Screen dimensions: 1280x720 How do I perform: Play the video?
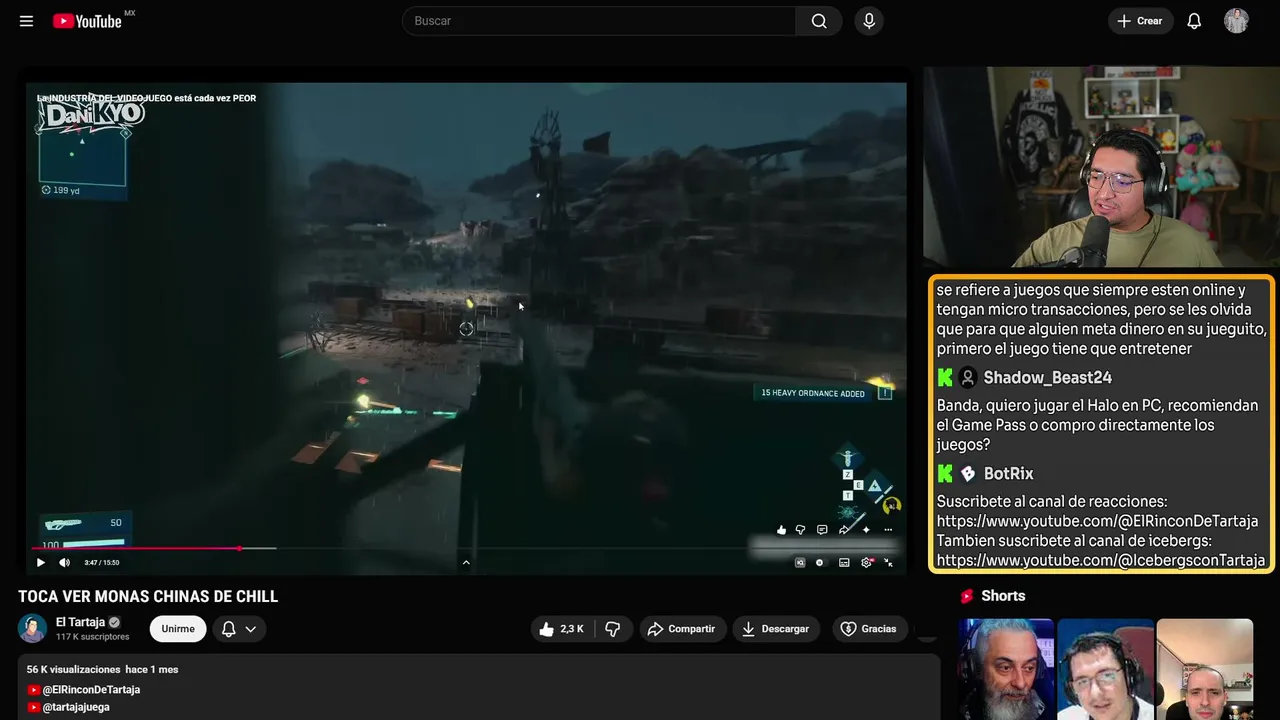click(41, 563)
